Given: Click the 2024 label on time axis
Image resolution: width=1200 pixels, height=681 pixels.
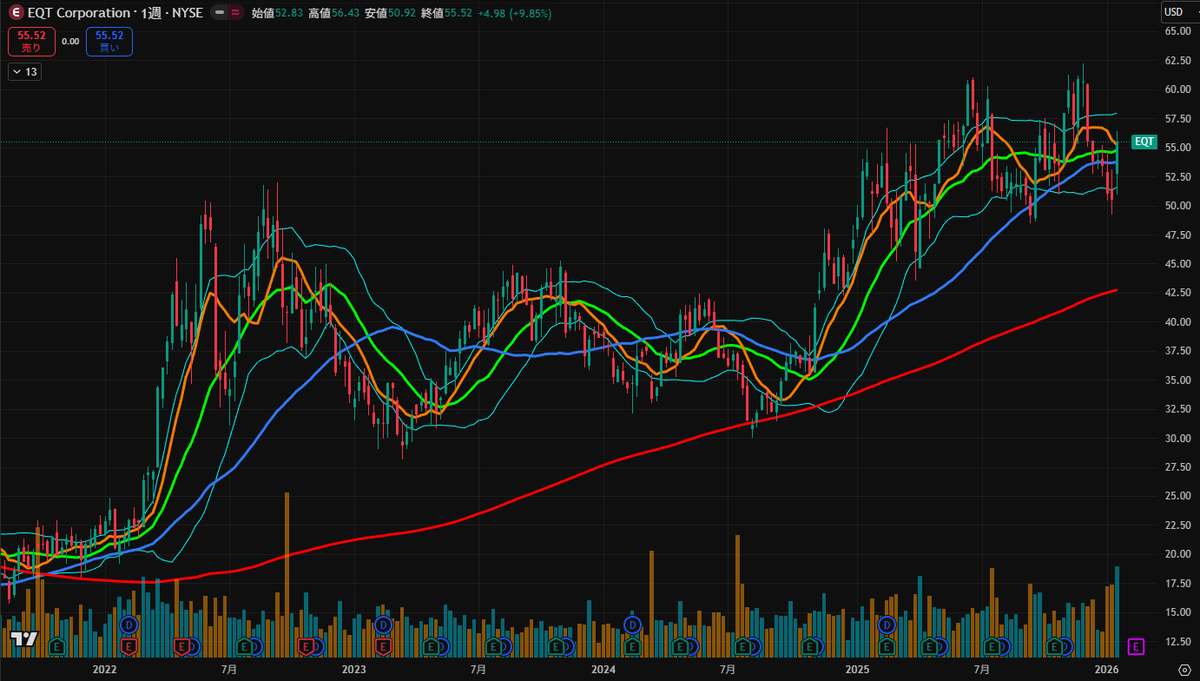Looking at the screenshot, I should 604,668.
